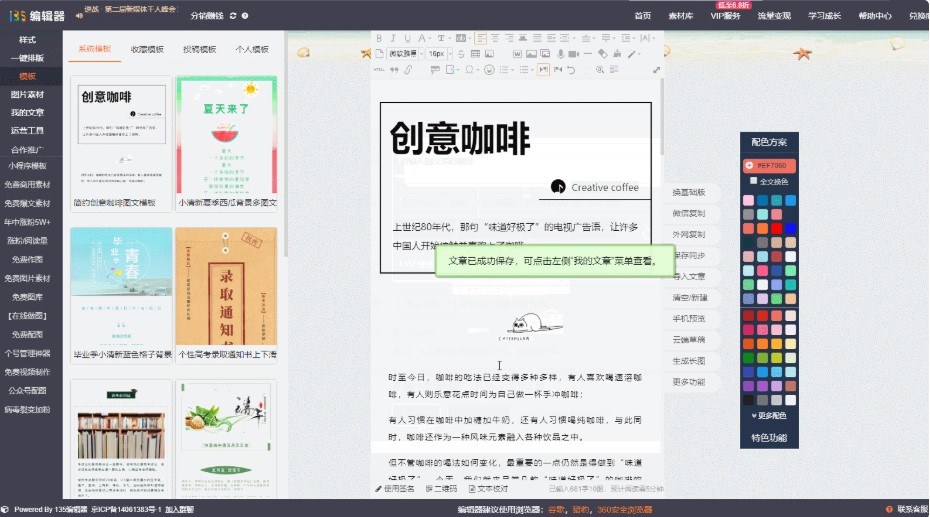Click the plus icon beside #EF7060
This screenshot has width=930, height=517.
[x=749, y=165]
